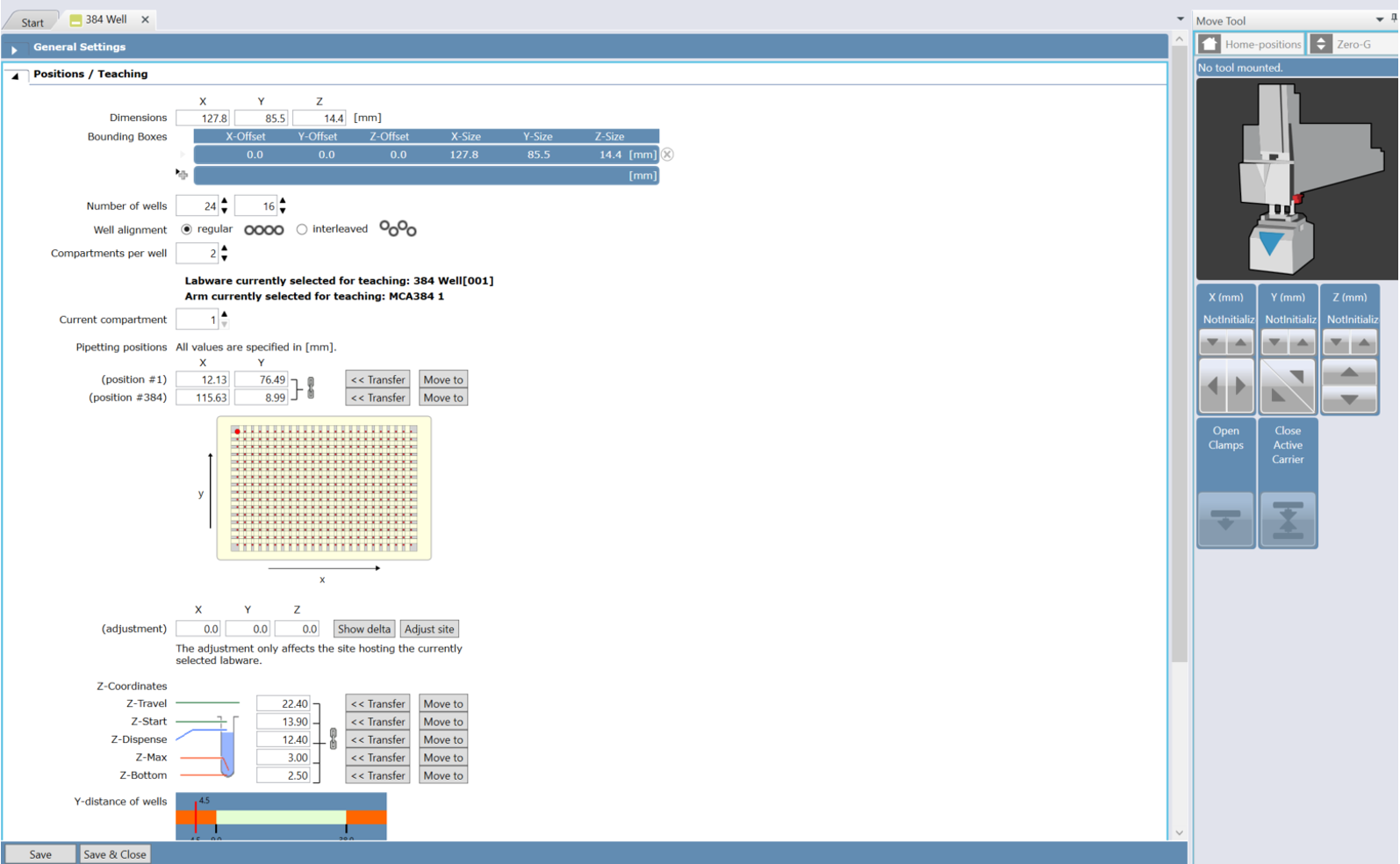Select interleaved well alignment

(302, 229)
